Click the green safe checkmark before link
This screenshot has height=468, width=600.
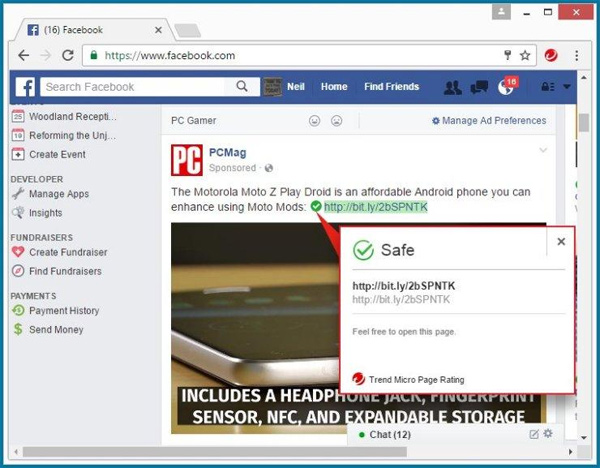click(316, 206)
